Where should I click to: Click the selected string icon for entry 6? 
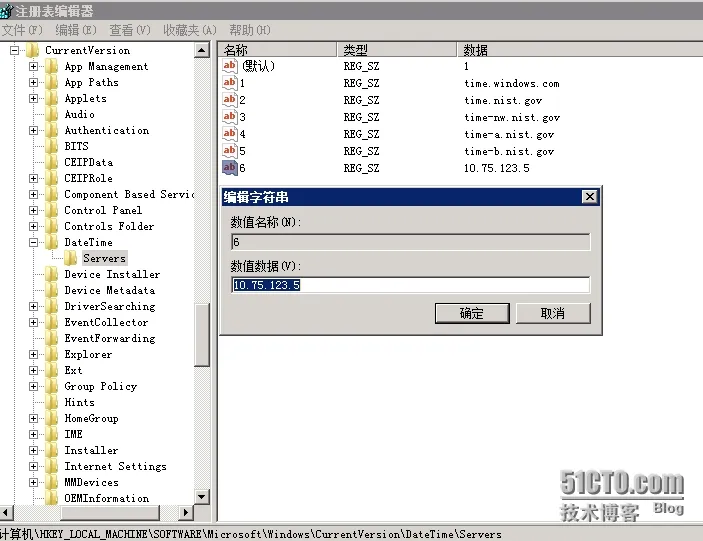(x=229, y=168)
